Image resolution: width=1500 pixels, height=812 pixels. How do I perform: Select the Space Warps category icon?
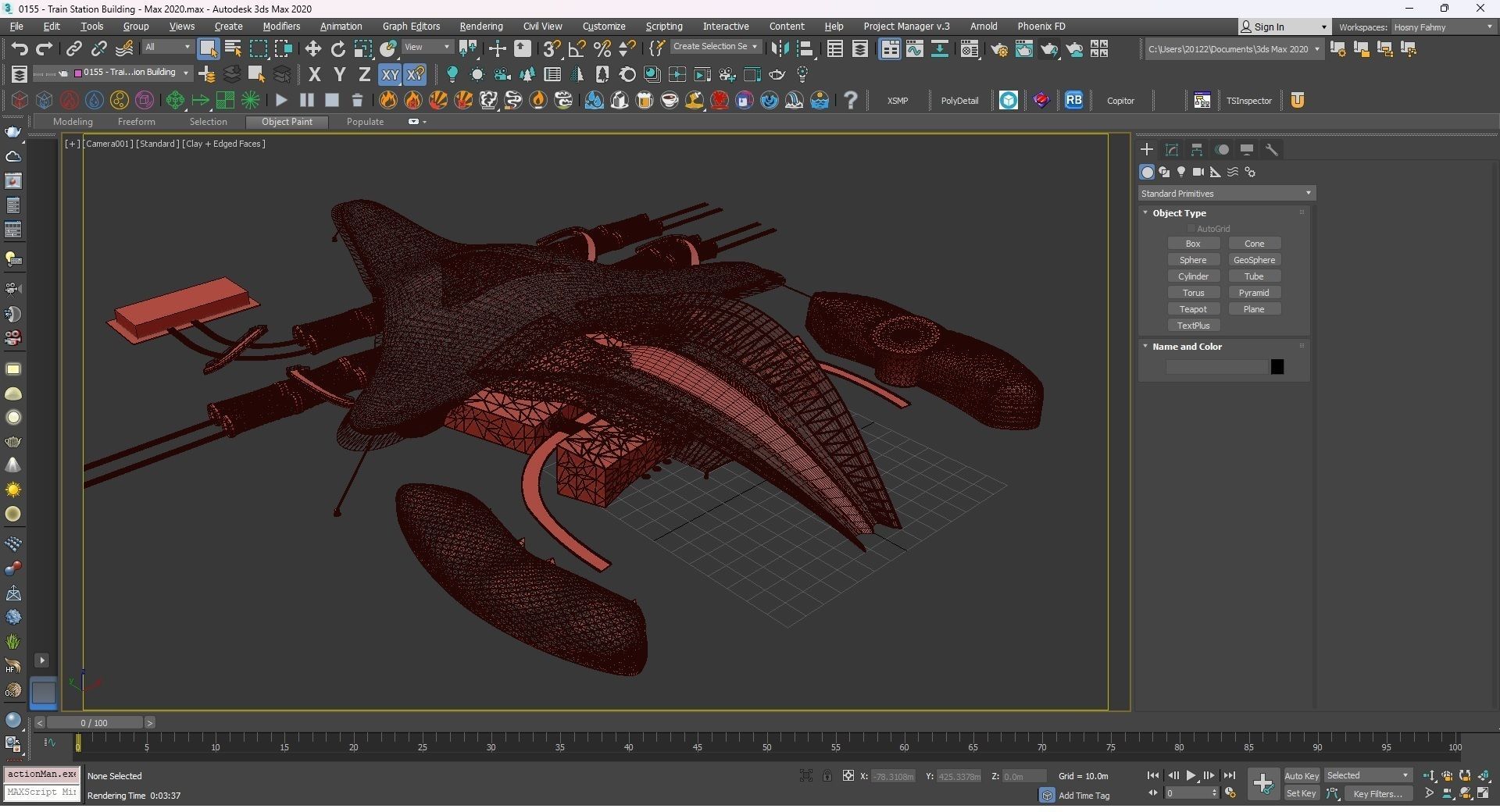1233,173
